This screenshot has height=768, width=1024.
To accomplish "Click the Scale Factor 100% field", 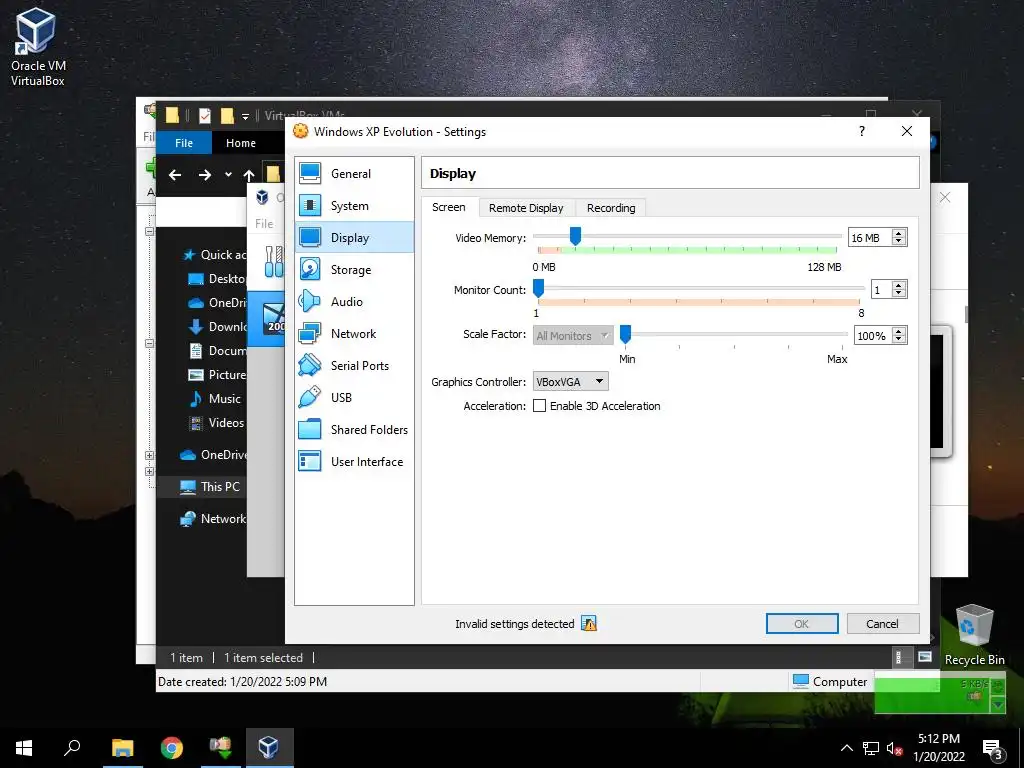I will pos(873,336).
